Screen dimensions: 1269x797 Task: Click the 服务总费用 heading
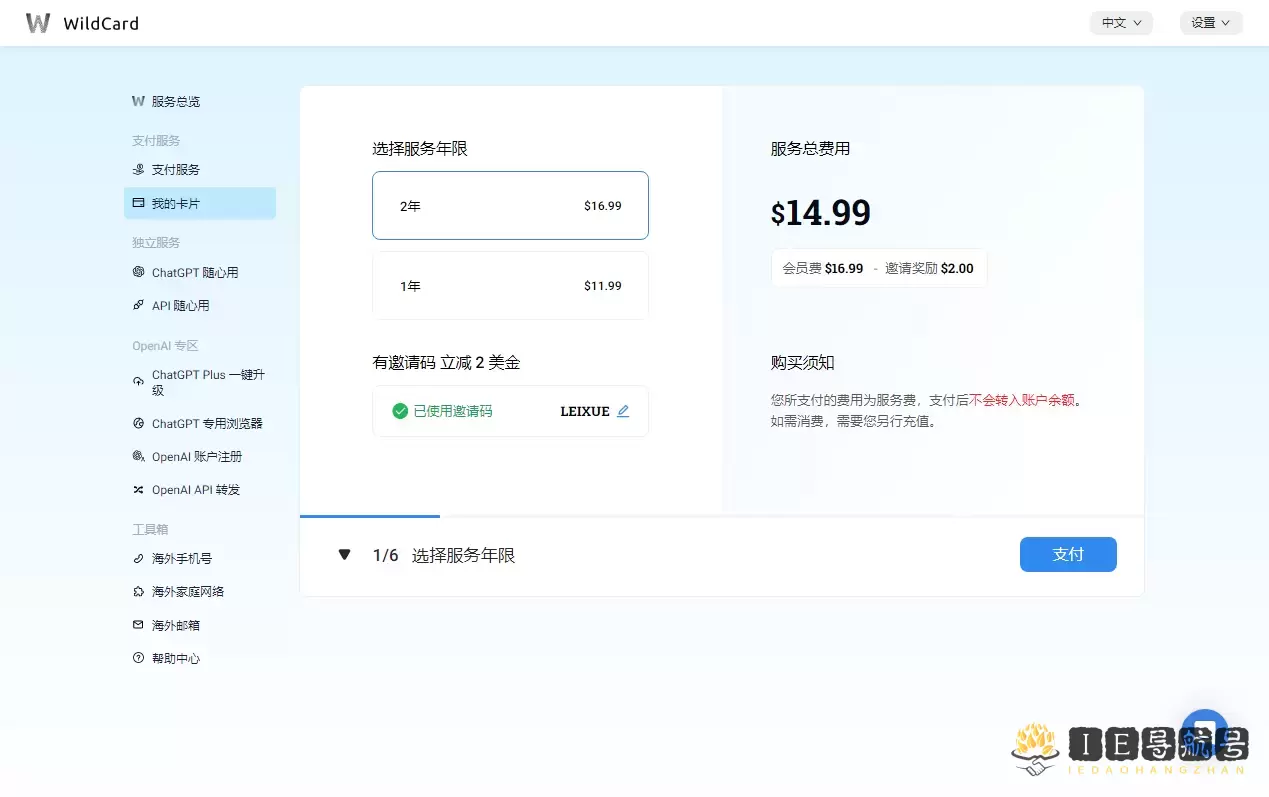[810, 149]
